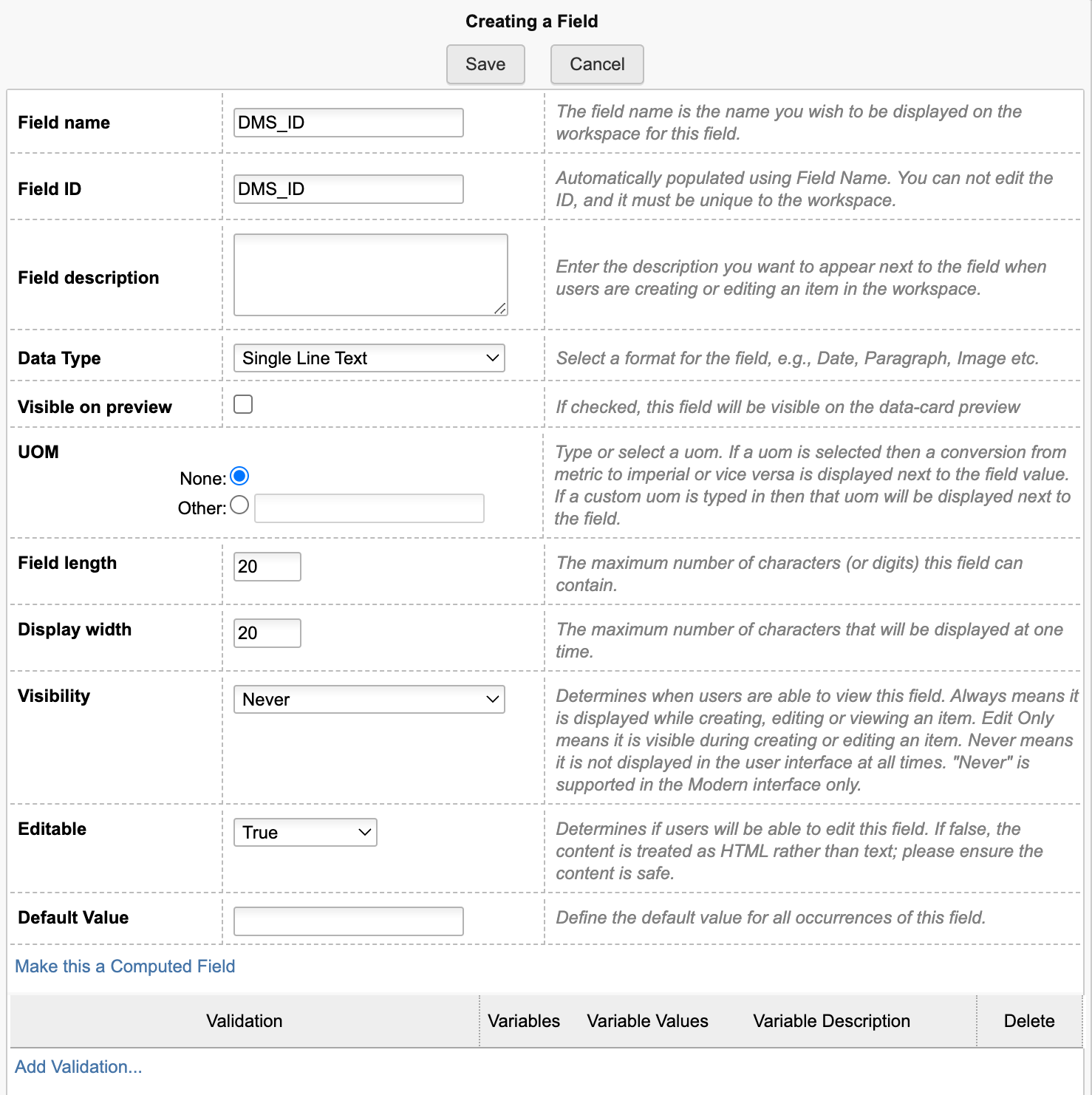
Task: Focus the Field ID text box
Action: point(348,189)
